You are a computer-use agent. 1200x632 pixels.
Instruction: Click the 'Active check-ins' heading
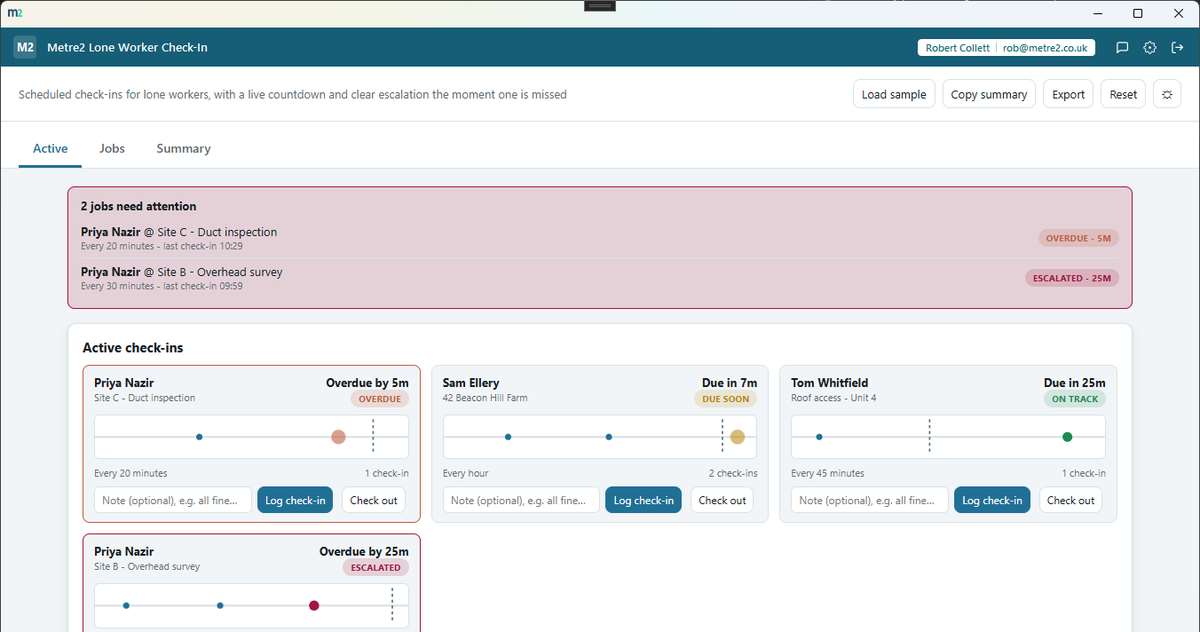tap(132, 348)
